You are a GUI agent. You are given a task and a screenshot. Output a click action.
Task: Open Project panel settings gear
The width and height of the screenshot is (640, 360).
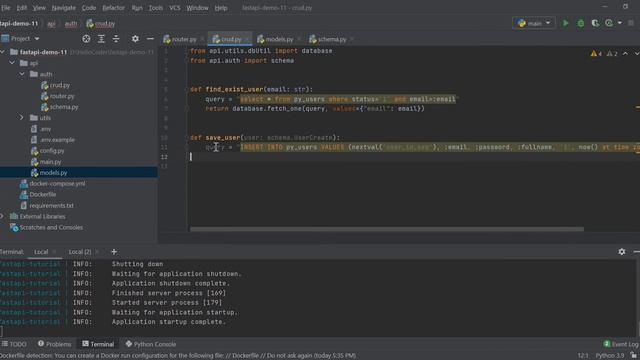coord(135,39)
